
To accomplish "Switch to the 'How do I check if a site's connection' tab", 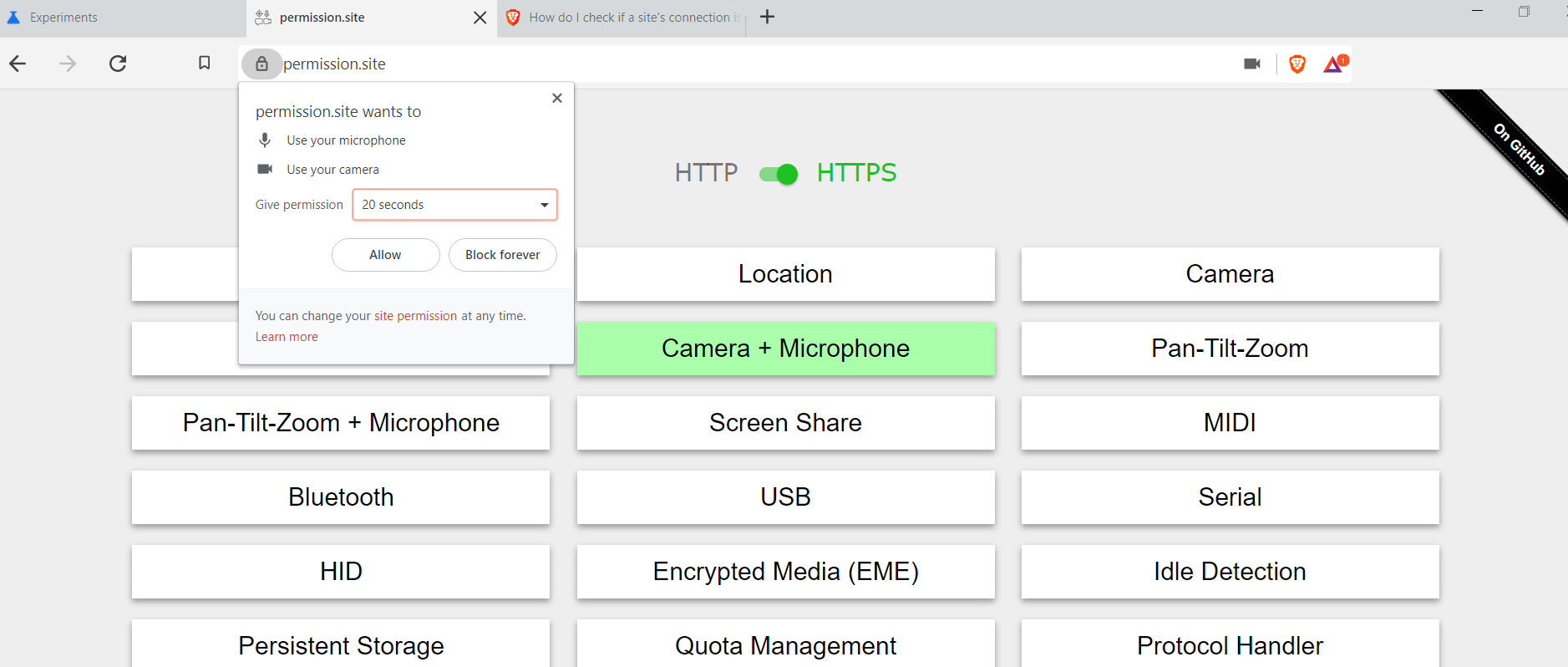I will (x=622, y=18).
